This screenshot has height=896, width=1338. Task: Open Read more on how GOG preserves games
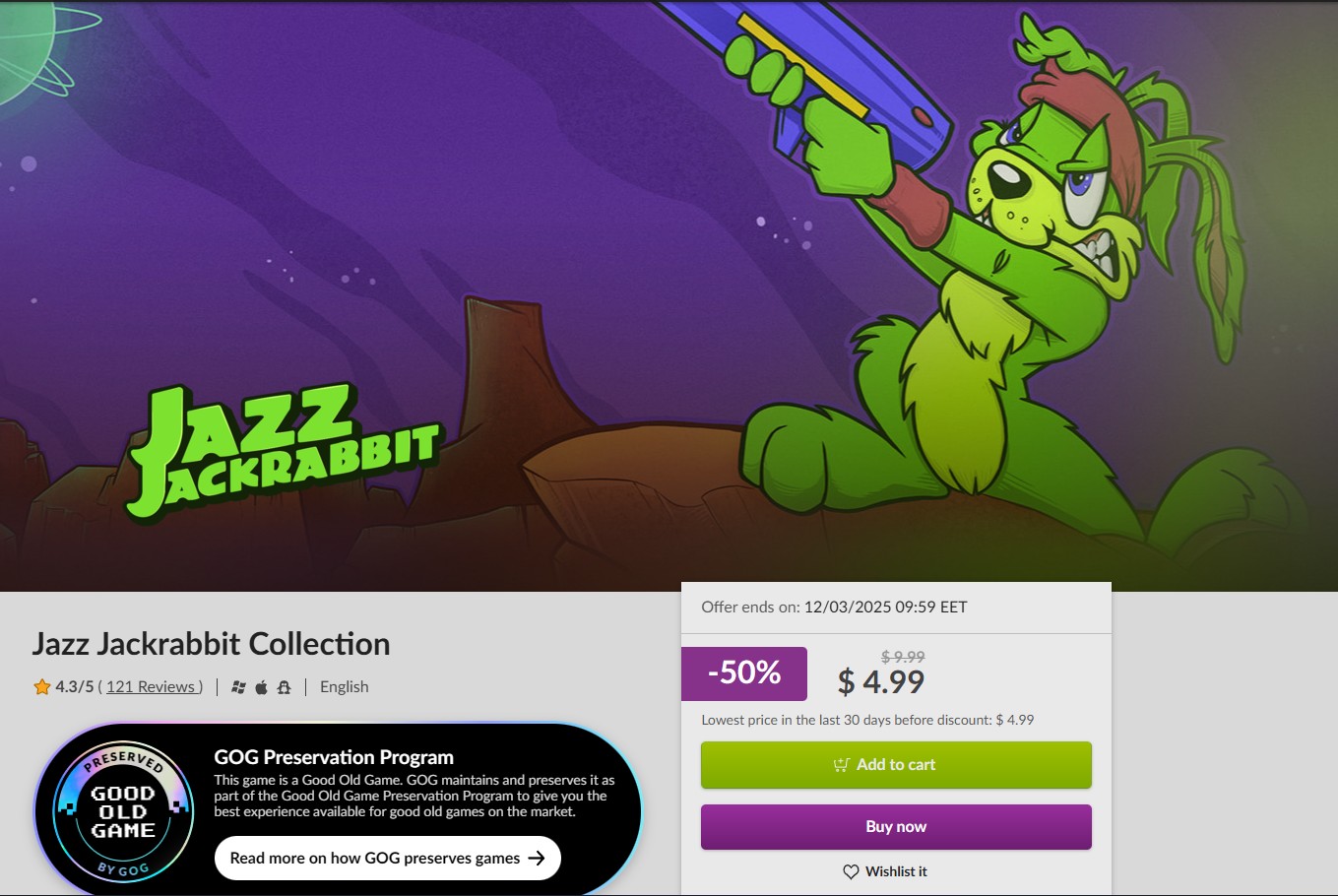point(388,858)
